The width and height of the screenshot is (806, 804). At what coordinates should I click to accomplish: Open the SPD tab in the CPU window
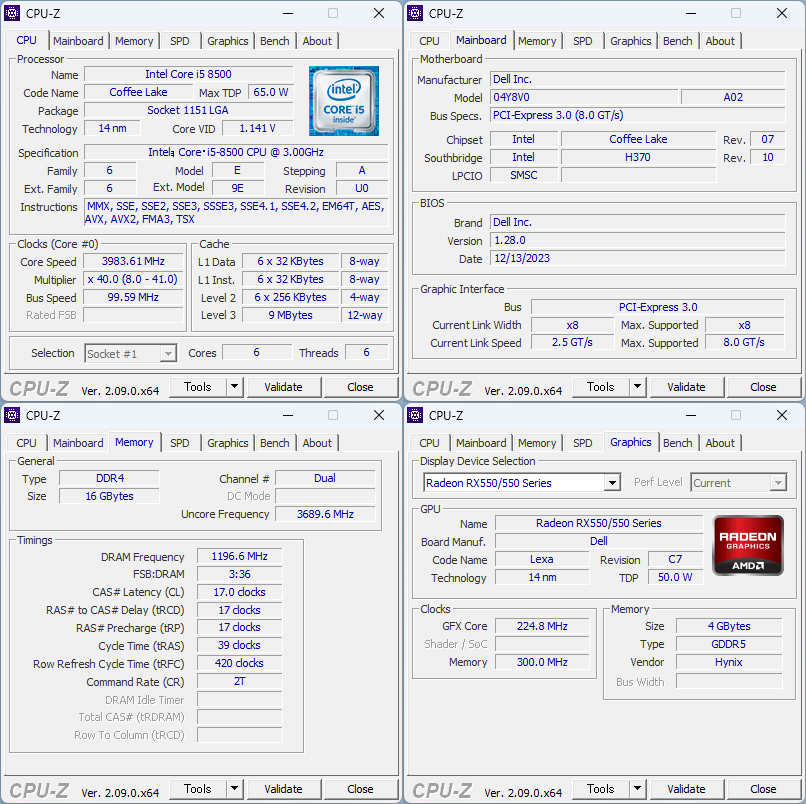click(180, 41)
